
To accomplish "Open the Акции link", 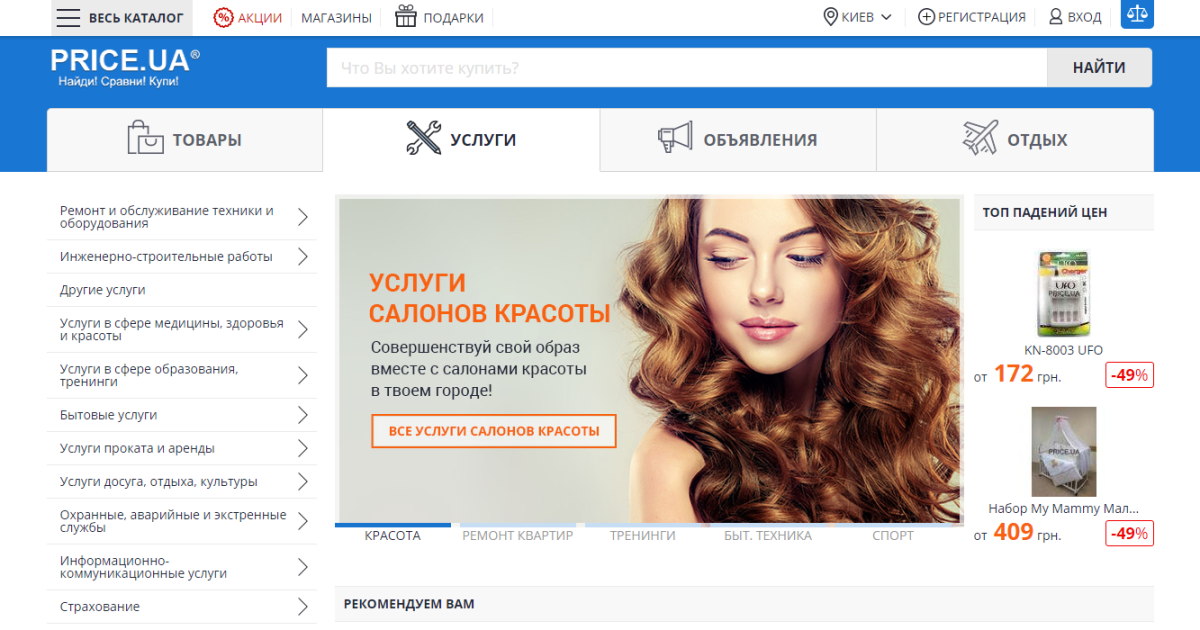I will pyautogui.click(x=260, y=17).
